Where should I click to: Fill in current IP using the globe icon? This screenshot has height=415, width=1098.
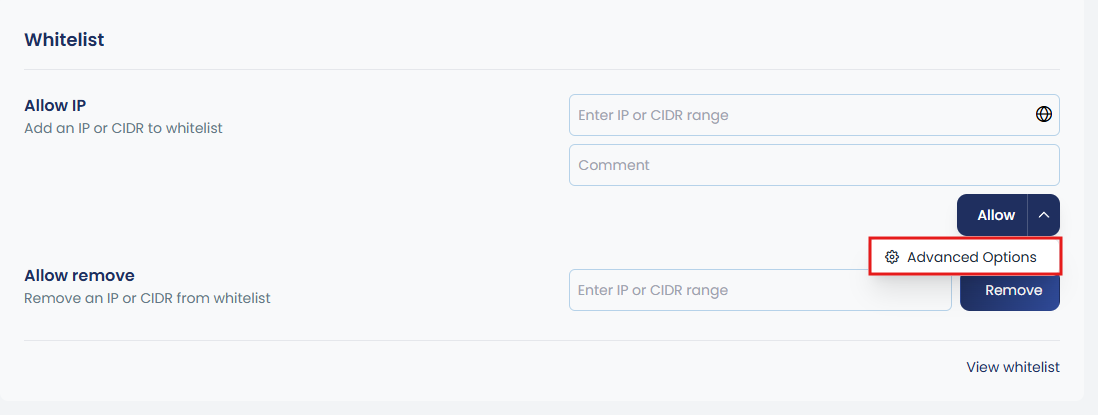tap(1043, 114)
